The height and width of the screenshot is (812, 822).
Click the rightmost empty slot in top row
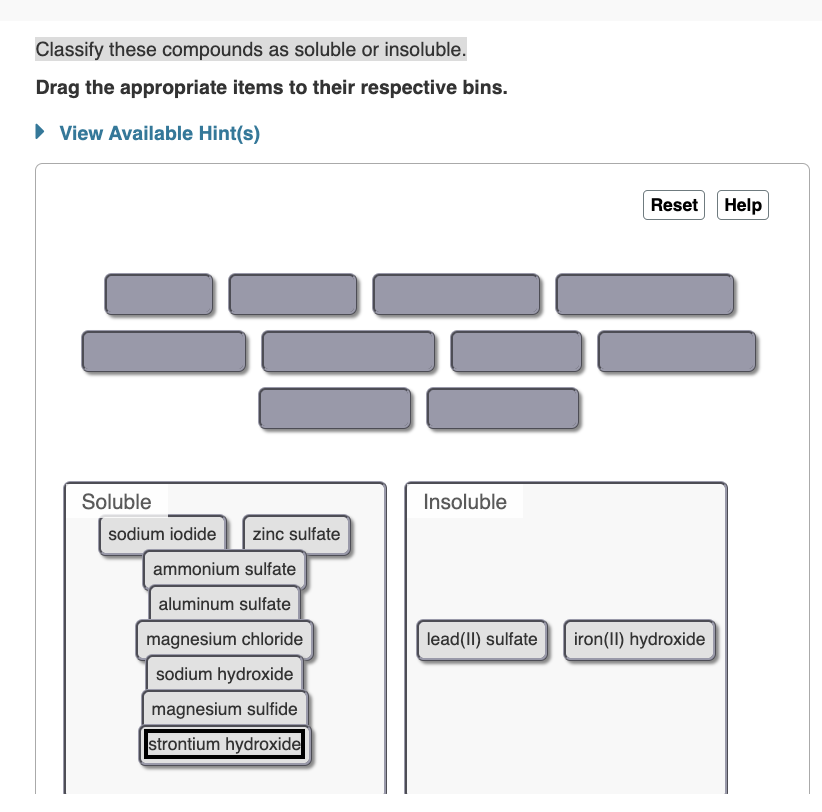coord(645,294)
